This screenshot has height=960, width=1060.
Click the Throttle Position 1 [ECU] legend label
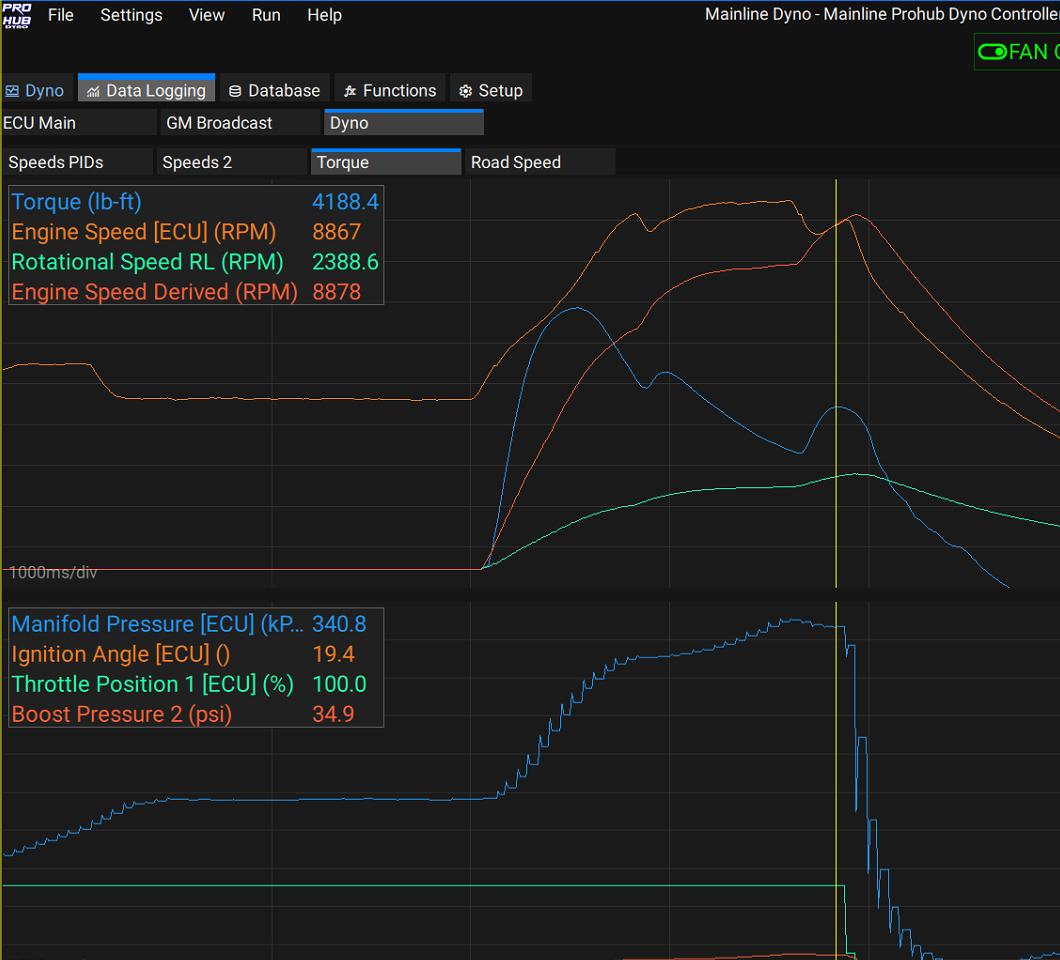(153, 684)
